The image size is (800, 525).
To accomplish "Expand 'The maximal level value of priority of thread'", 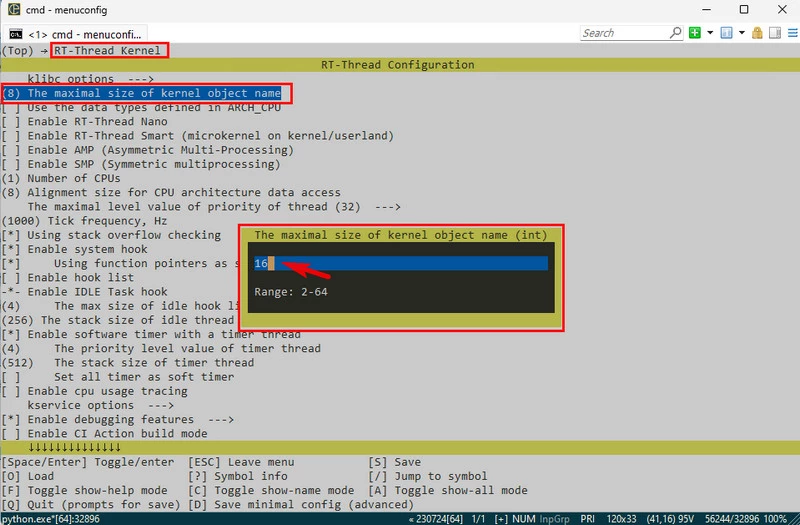I will (x=214, y=207).
